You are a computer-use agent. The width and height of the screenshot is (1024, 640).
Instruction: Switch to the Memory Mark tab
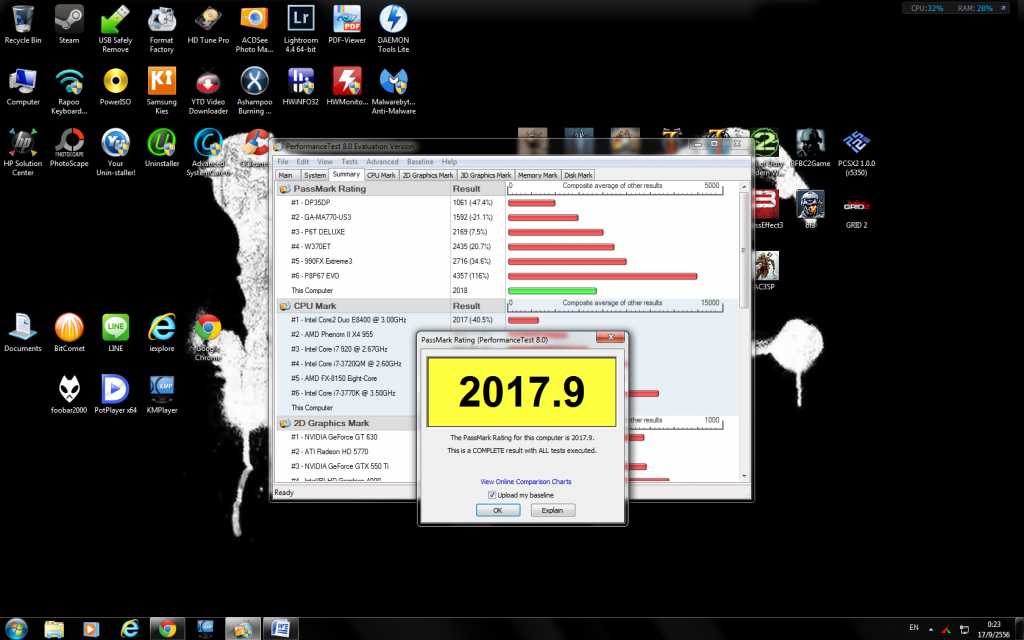[x=537, y=175]
